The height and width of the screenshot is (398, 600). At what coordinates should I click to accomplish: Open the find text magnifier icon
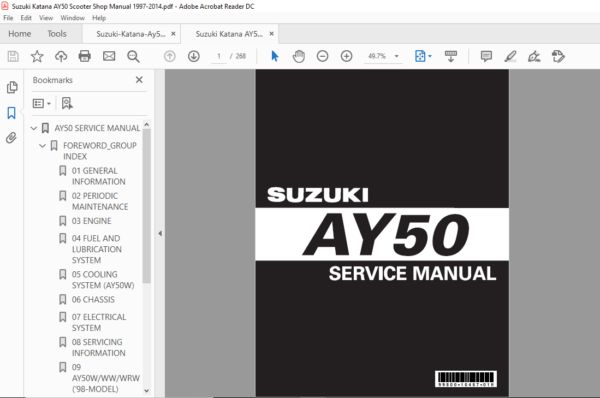pyautogui.click(x=133, y=56)
